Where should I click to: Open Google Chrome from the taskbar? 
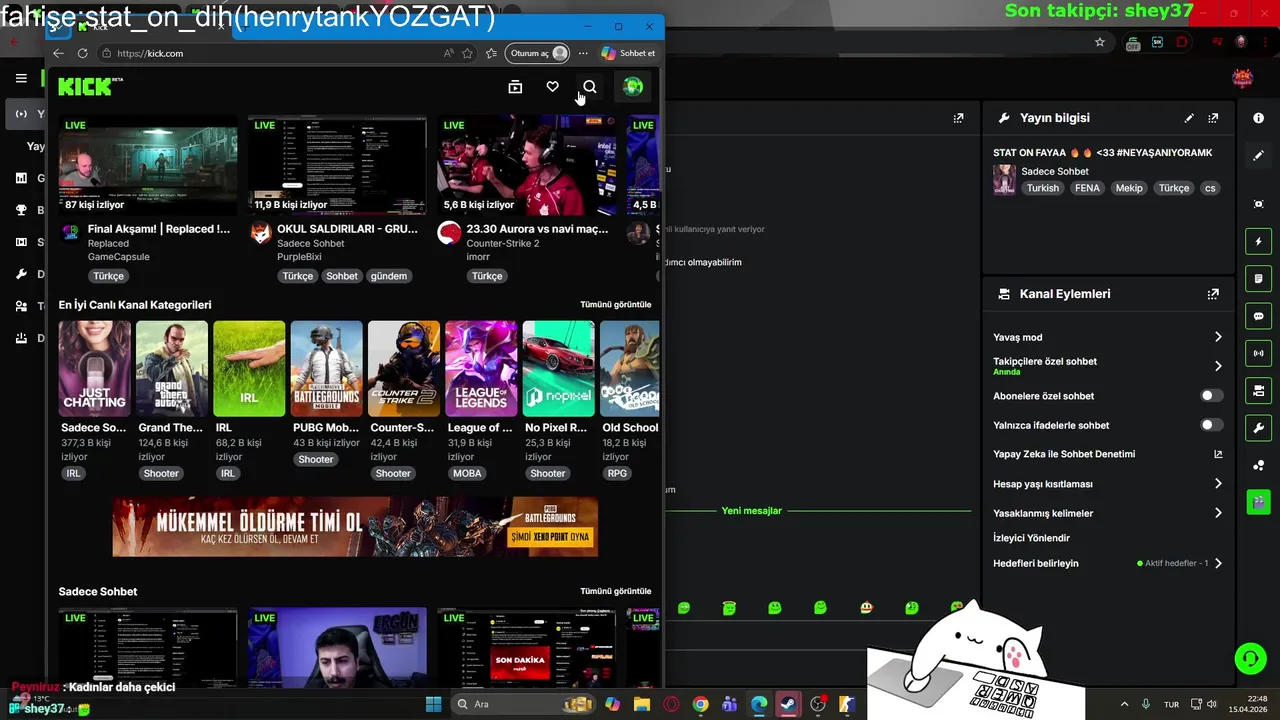[700, 704]
